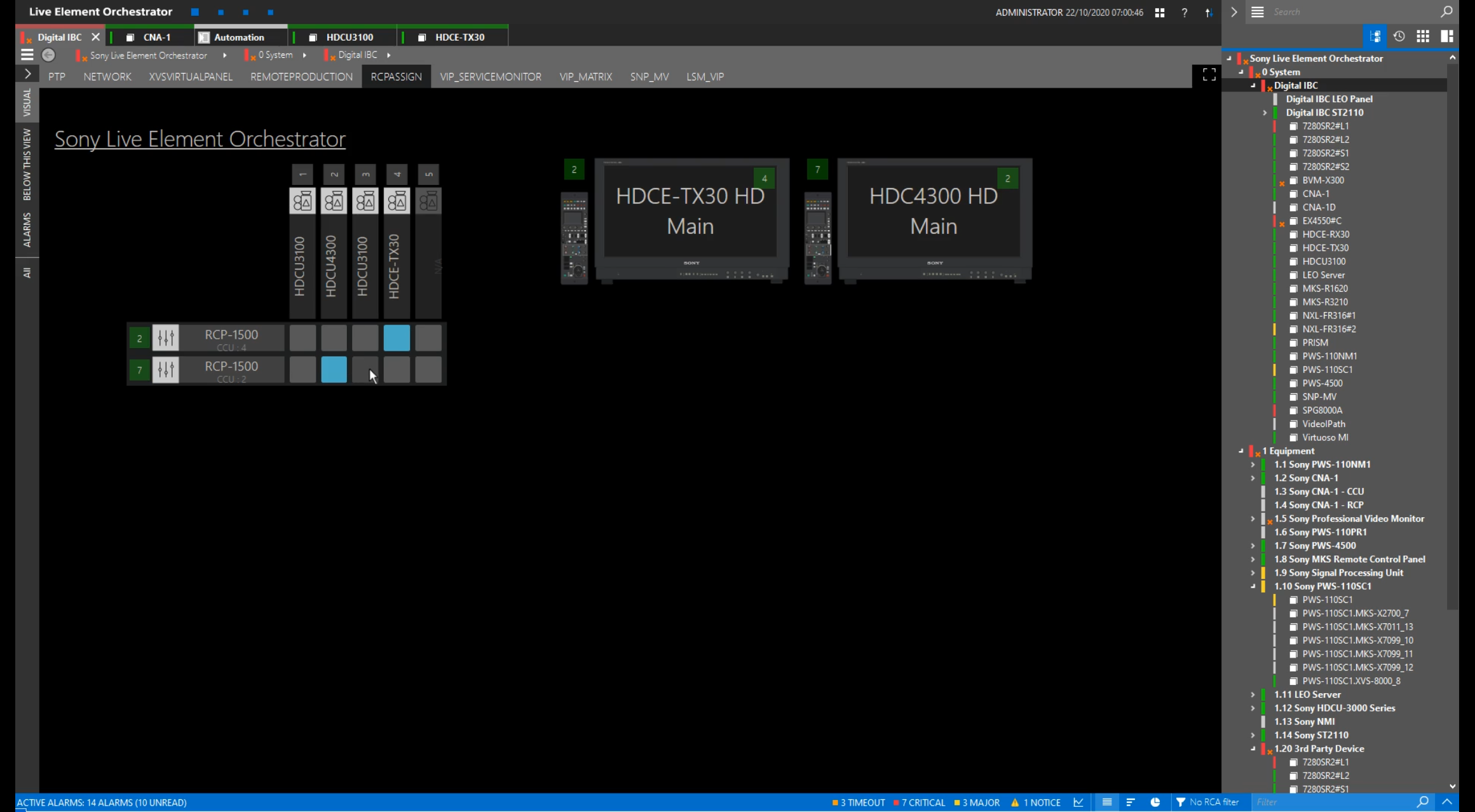Viewport: 1475px width, 812px height.
Task: Open the apps grid icon near clock
Action: [1160, 12]
